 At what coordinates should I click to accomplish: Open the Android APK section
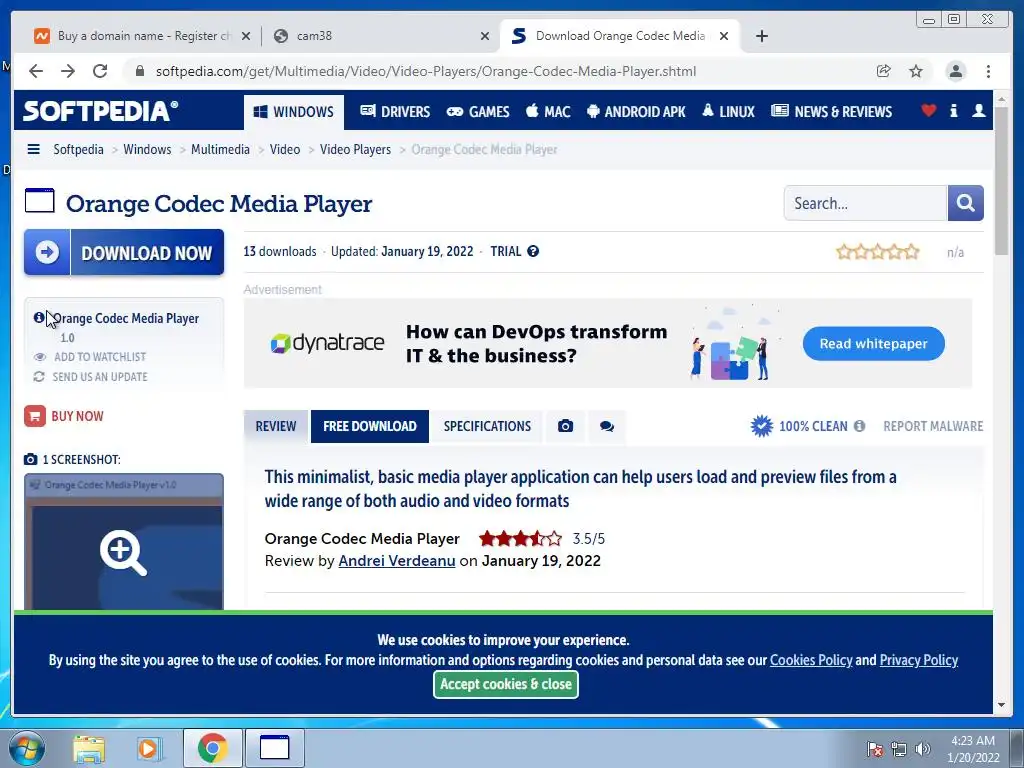pos(636,112)
